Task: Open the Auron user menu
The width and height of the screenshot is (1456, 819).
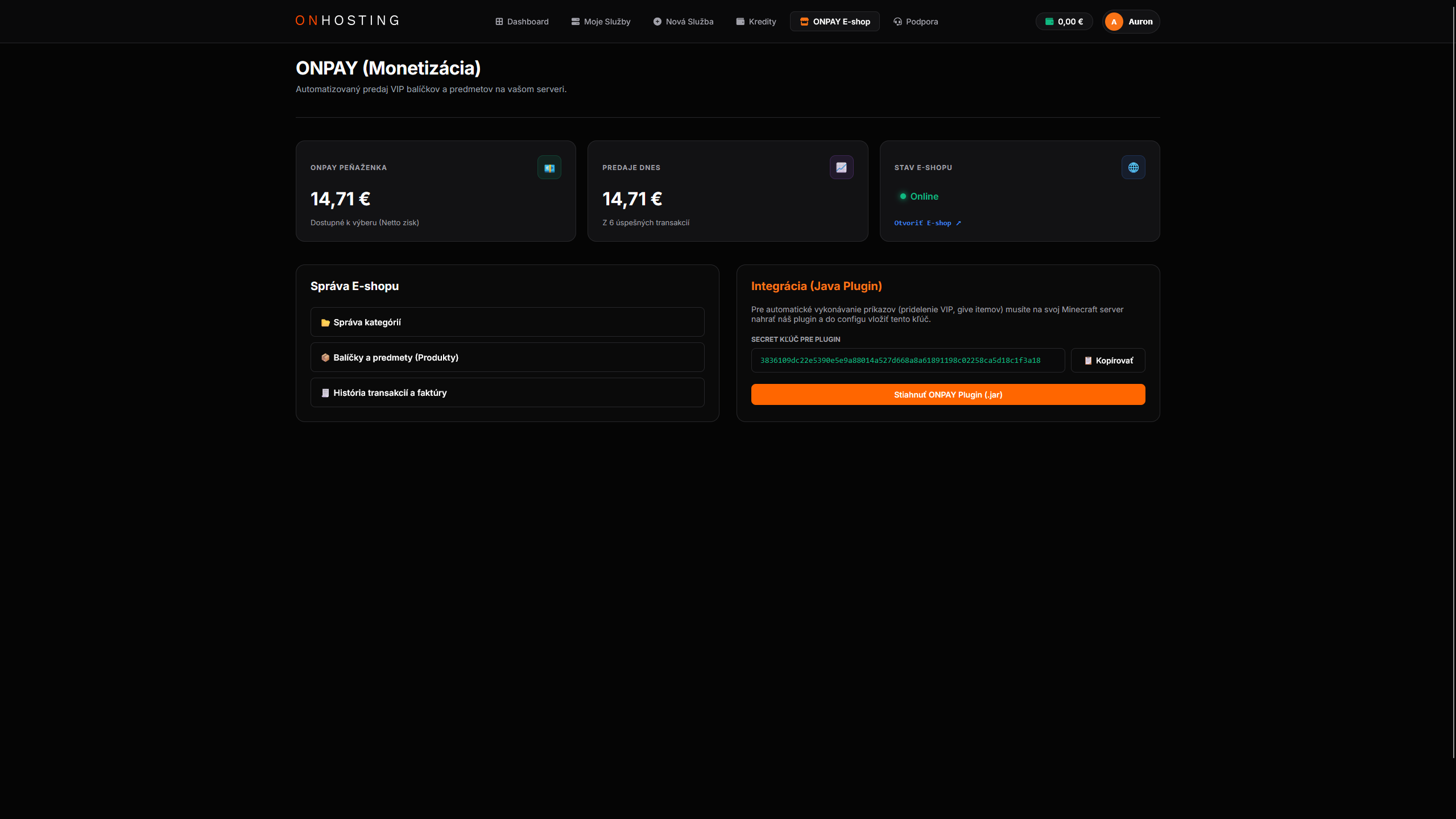Action: [1131, 22]
